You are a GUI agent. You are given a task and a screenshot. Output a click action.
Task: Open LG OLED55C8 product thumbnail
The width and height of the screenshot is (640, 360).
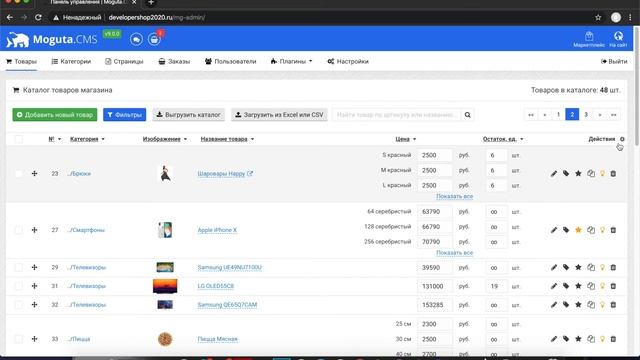tap(165, 286)
